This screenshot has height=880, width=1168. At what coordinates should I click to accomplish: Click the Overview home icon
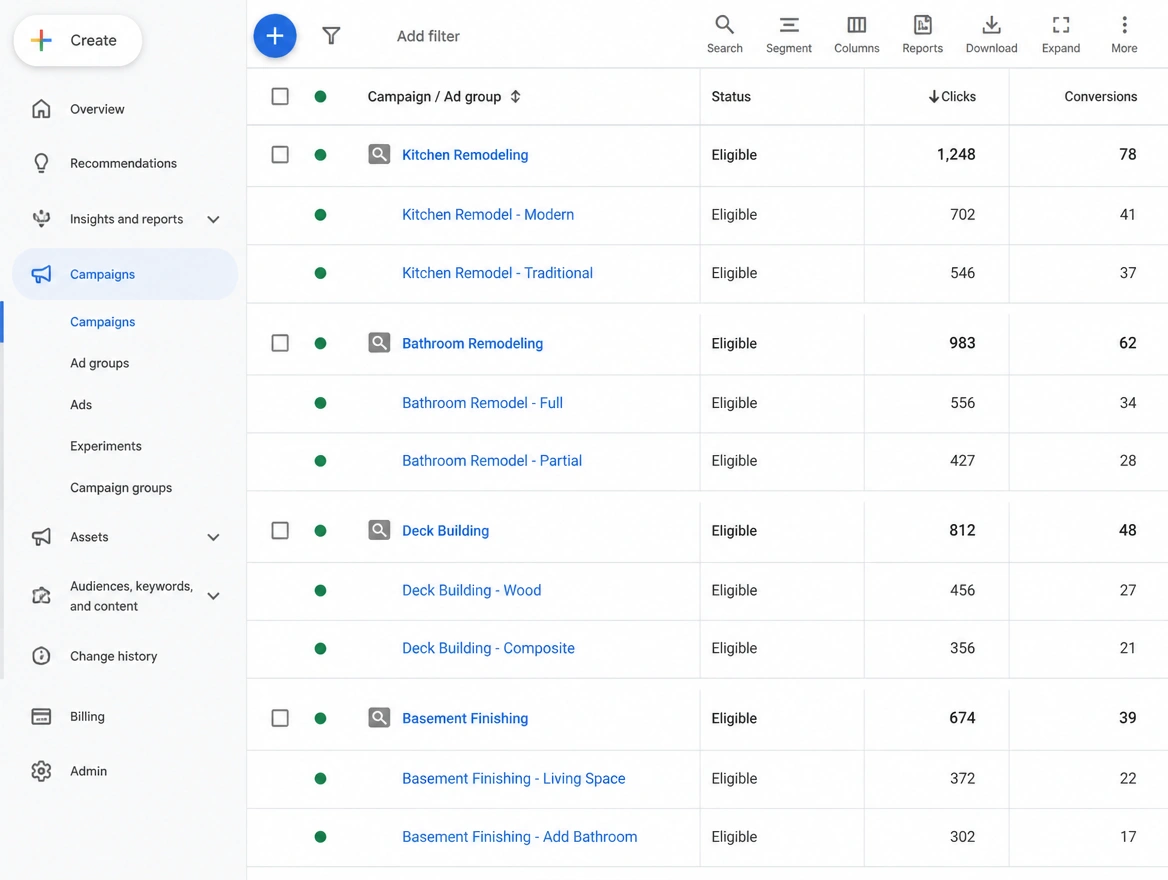point(41,109)
